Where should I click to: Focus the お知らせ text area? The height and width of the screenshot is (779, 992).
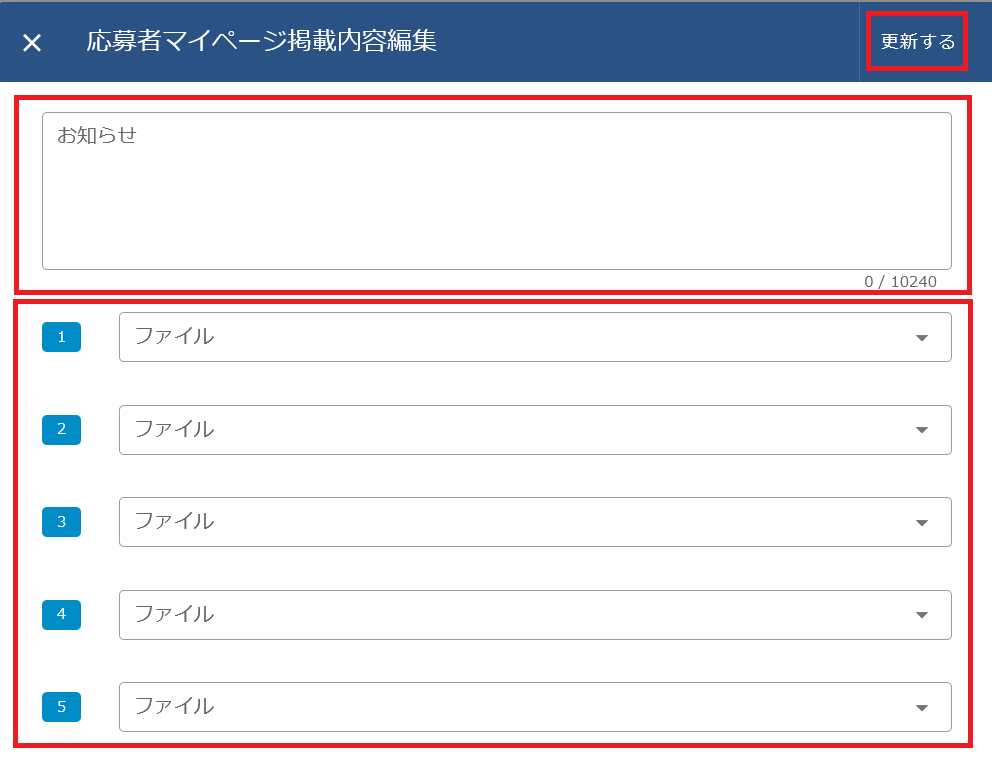[496, 190]
